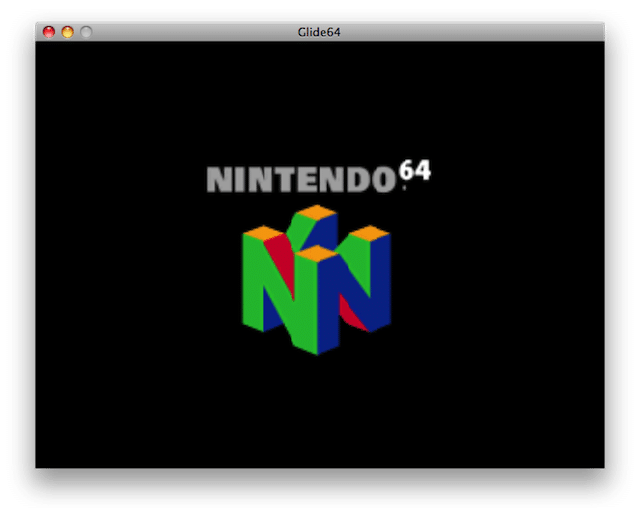This screenshot has width=640, height=517.
Task: Click the 3D N64 cube logo
Action: click(x=317, y=280)
